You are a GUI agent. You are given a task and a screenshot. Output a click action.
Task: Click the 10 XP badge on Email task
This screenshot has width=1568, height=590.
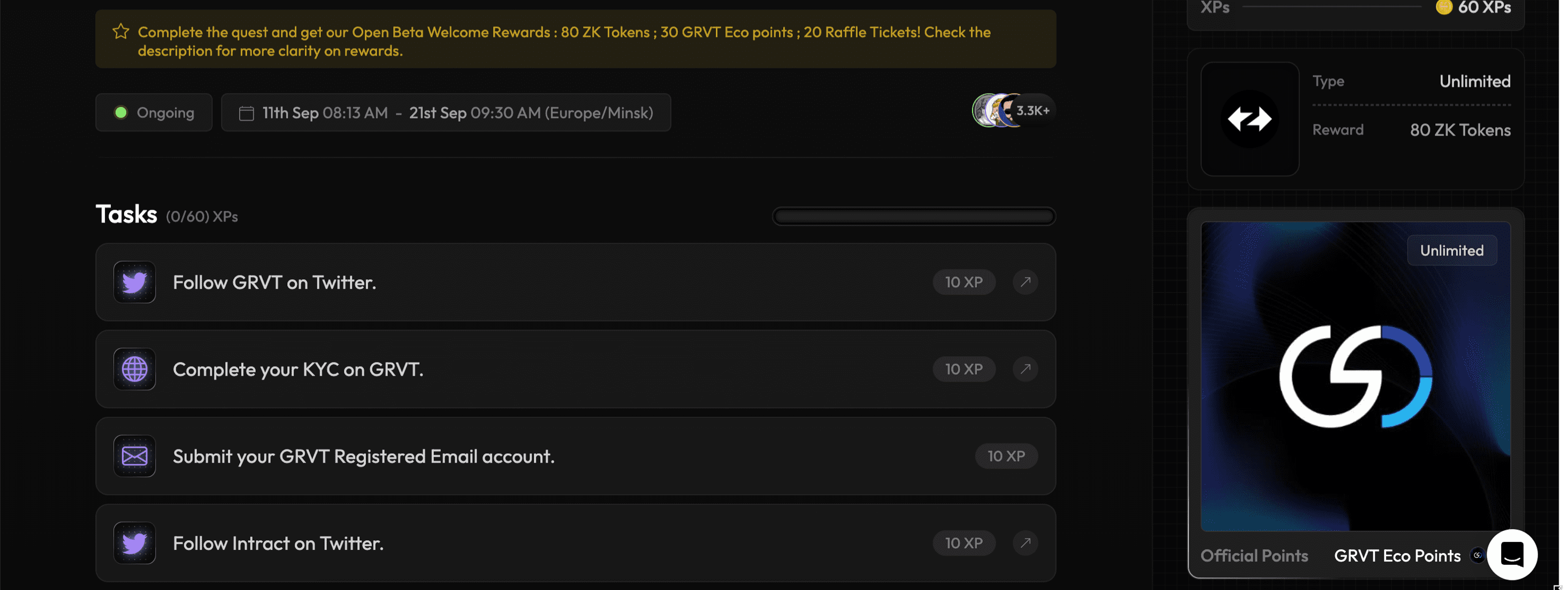click(x=1006, y=456)
